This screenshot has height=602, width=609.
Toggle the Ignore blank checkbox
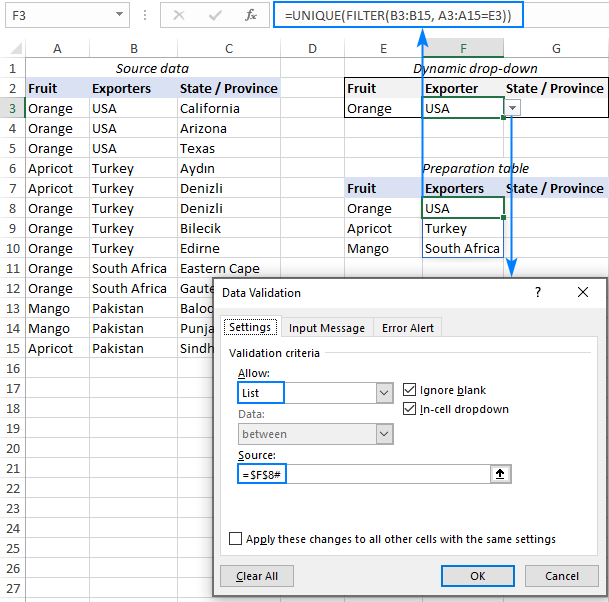(410, 390)
